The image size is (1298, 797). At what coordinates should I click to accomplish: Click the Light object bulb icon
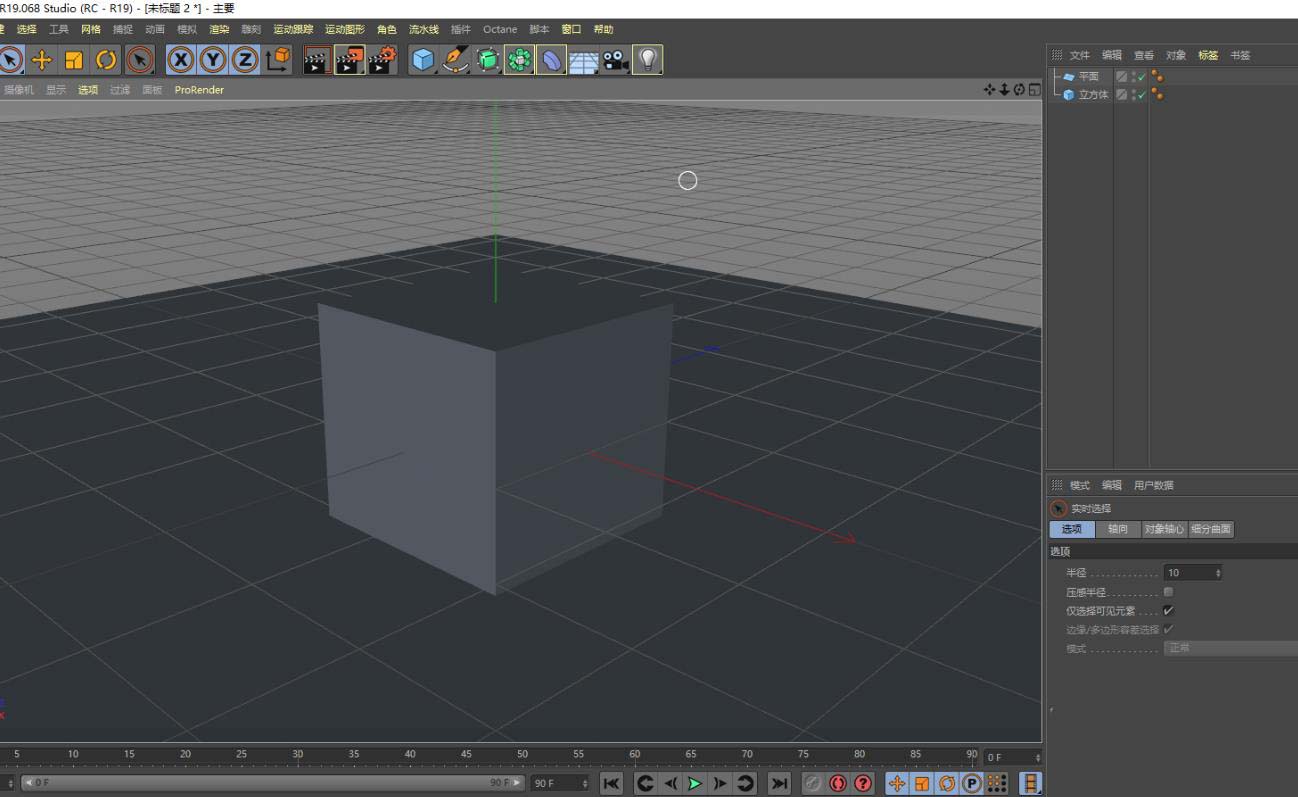point(648,60)
